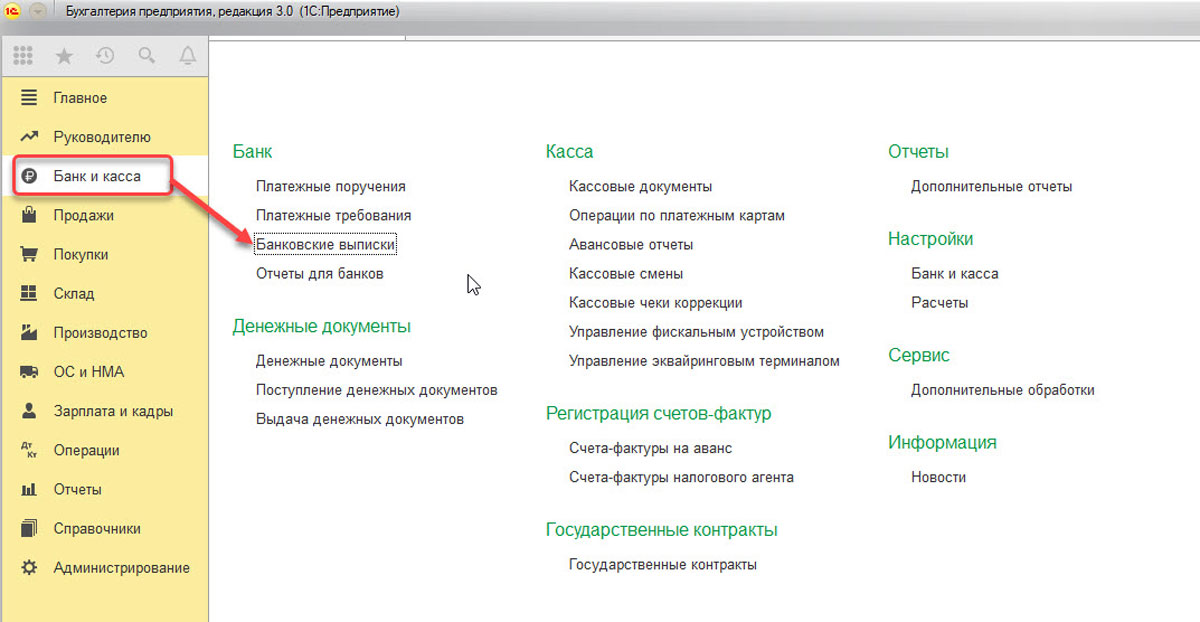Click the ОС и НМА truck icon
This screenshot has height=622, width=1200.
click(x=29, y=372)
